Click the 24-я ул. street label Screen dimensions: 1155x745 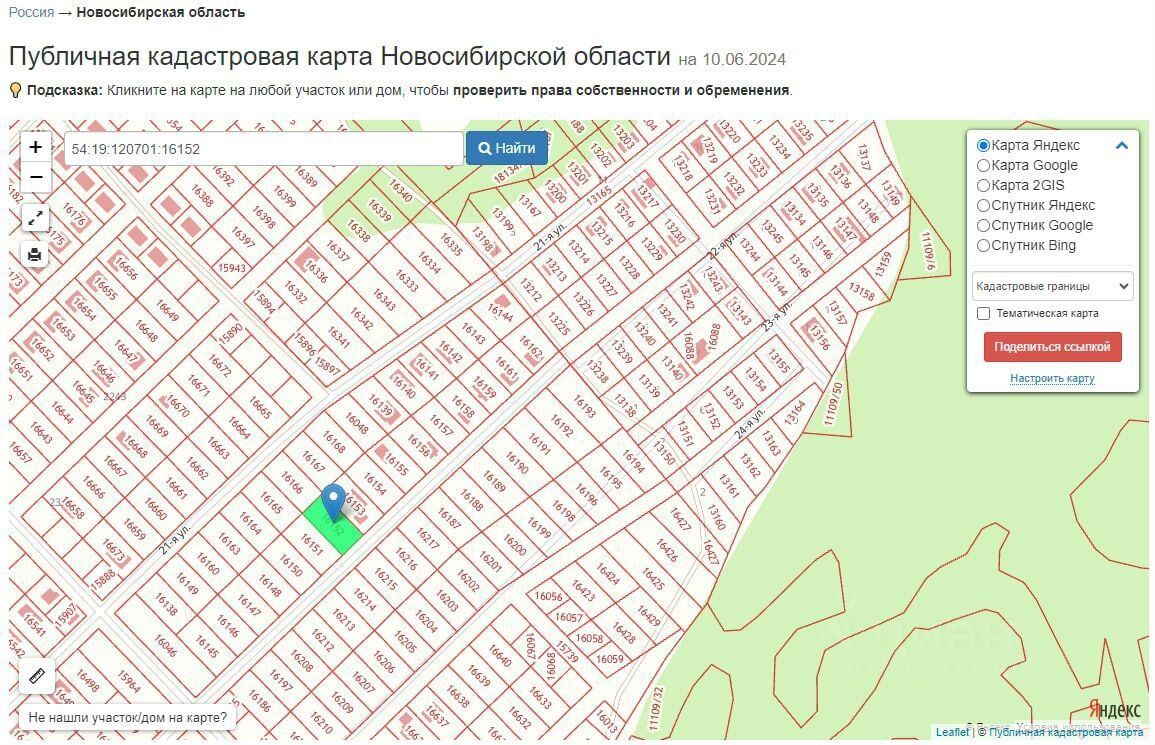pos(749,424)
